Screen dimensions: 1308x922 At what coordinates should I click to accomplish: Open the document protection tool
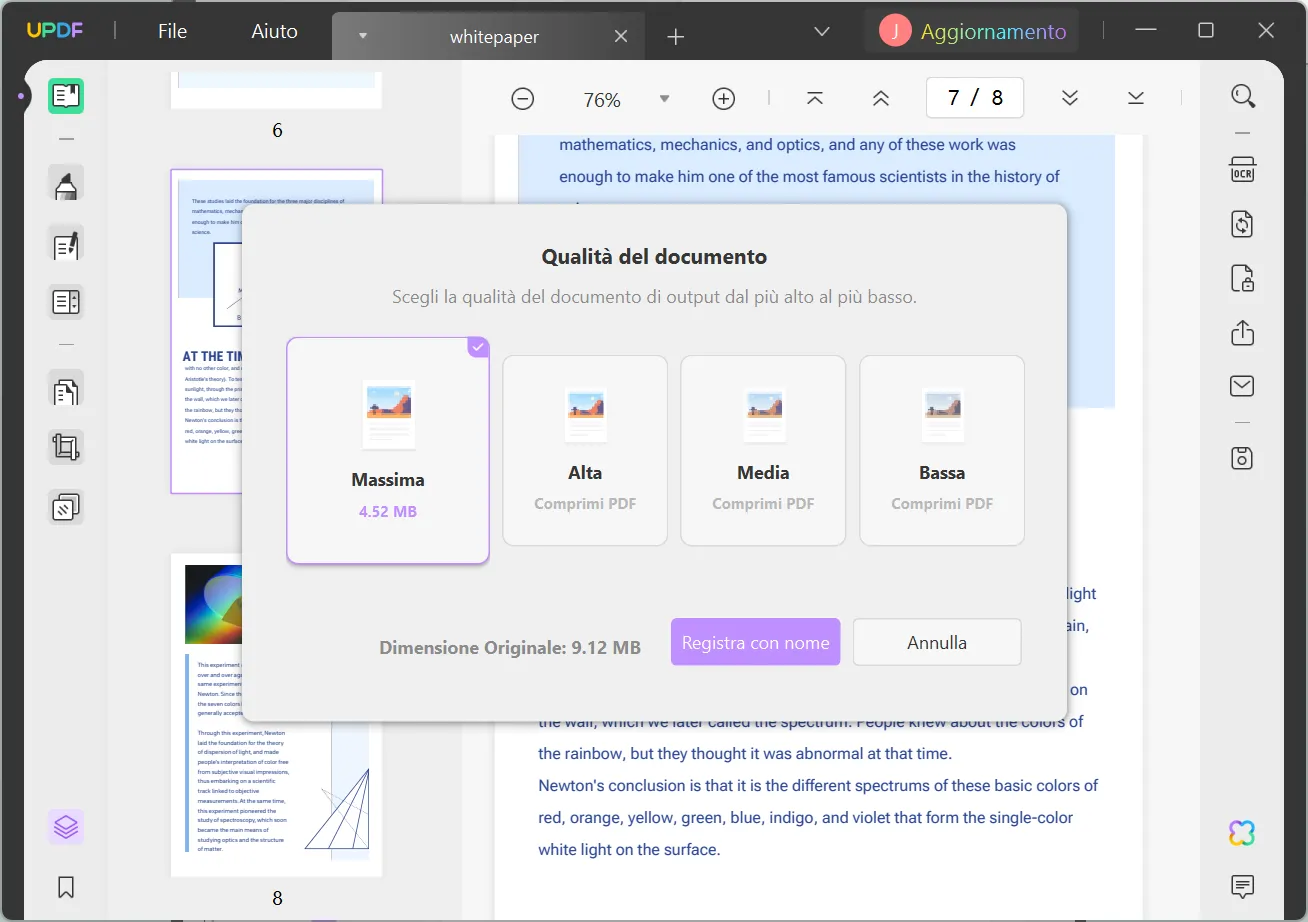pos(1241,279)
